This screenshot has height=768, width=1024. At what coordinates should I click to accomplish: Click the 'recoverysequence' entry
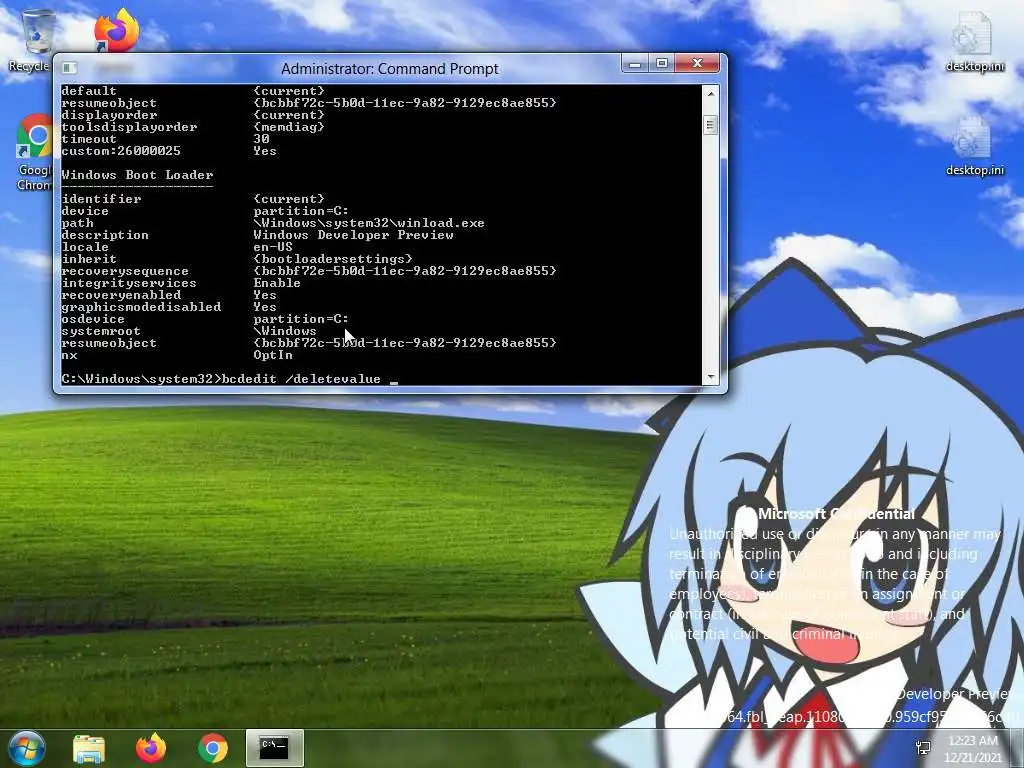tap(125, 271)
